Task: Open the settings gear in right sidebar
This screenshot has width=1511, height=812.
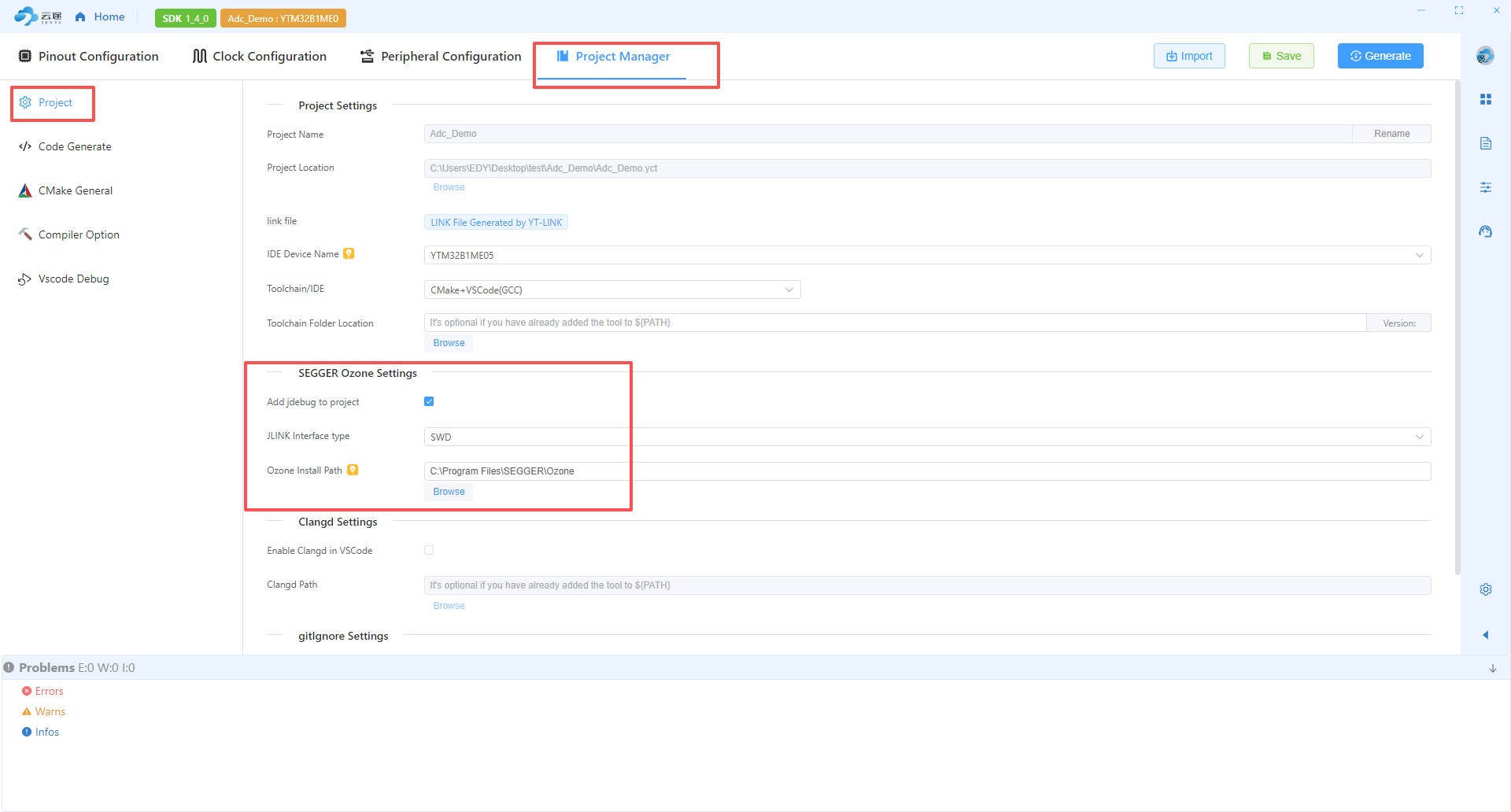Action: pos(1485,589)
